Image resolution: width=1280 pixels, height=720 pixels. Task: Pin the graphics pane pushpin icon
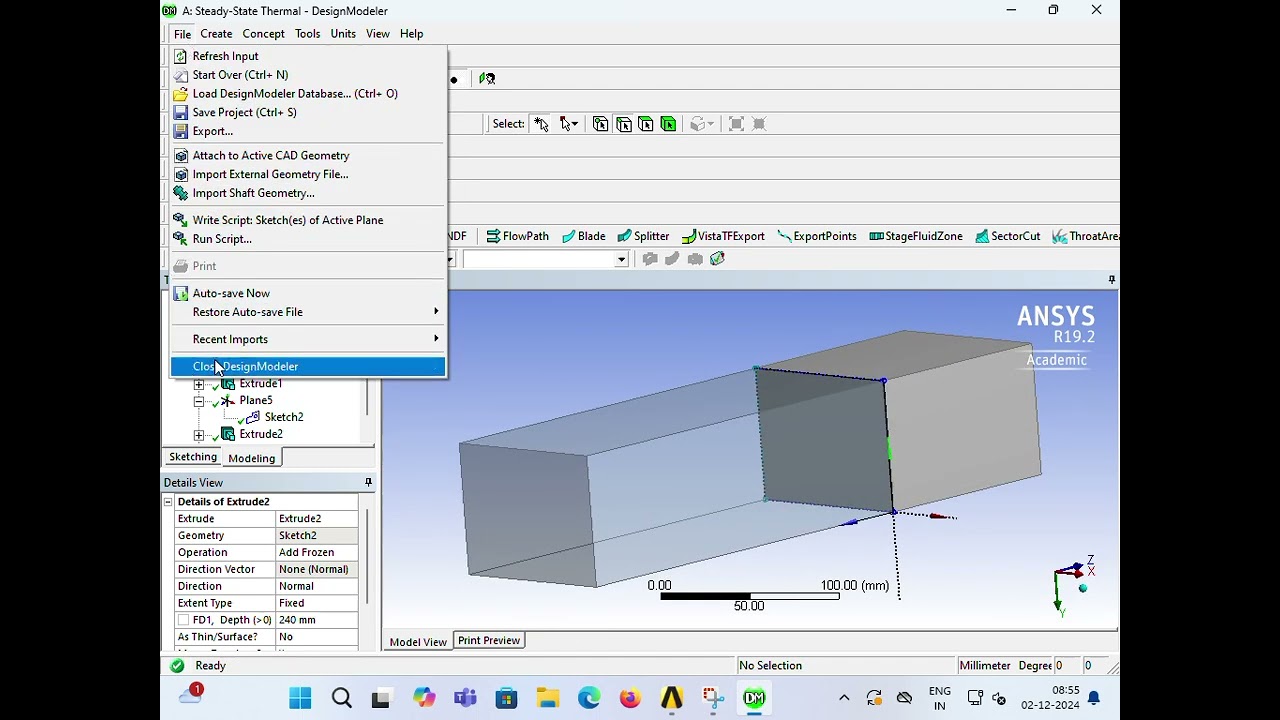1111,280
